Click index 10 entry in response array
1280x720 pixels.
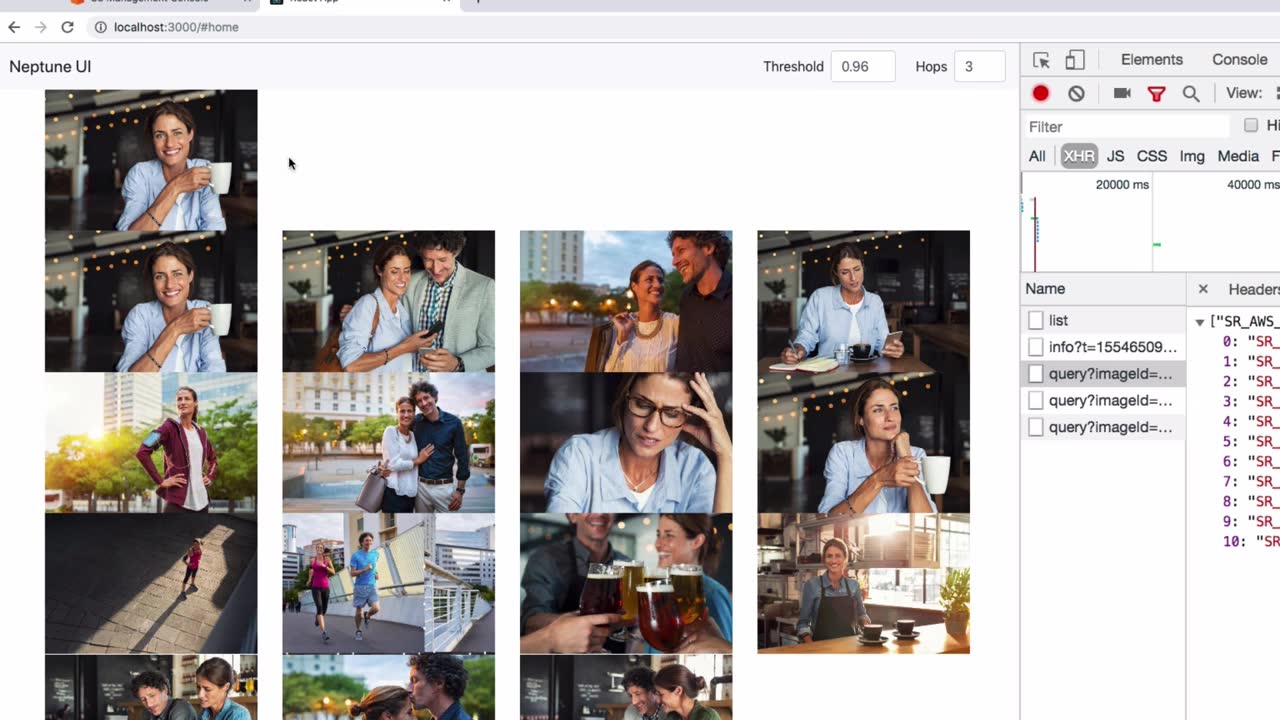[x=1250, y=541]
